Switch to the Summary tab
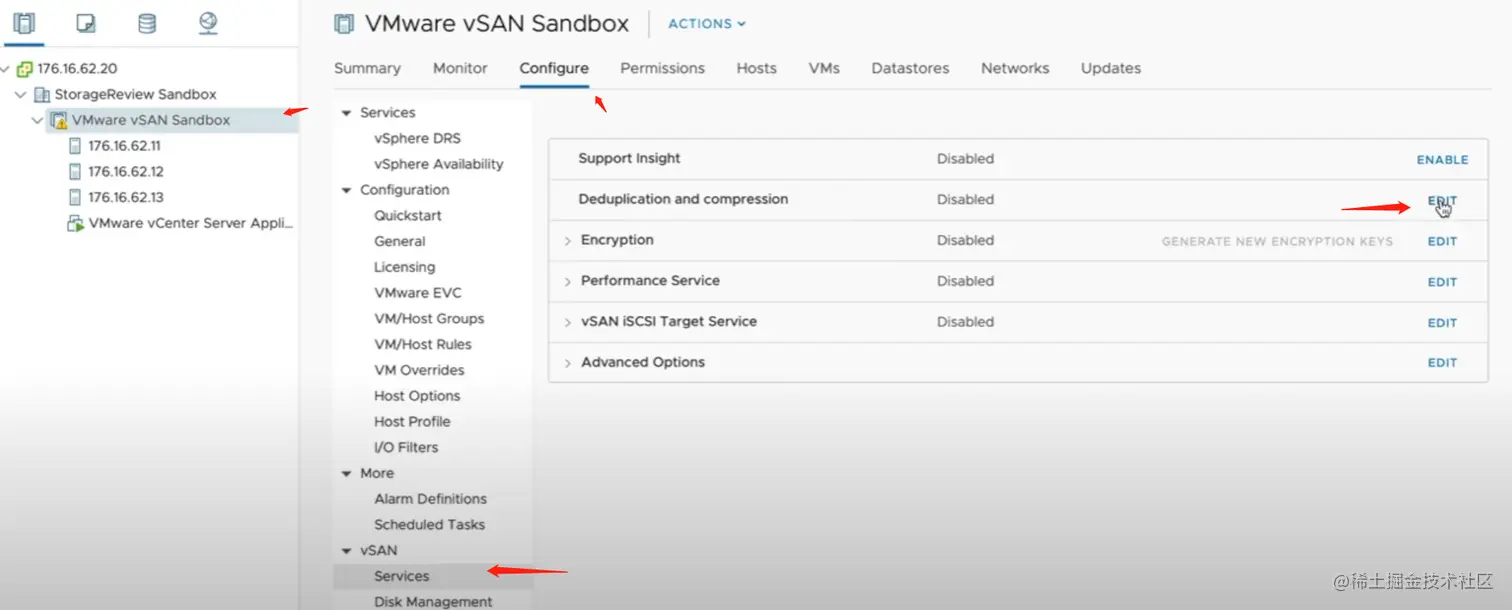The height and width of the screenshot is (610, 1512). [367, 68]
